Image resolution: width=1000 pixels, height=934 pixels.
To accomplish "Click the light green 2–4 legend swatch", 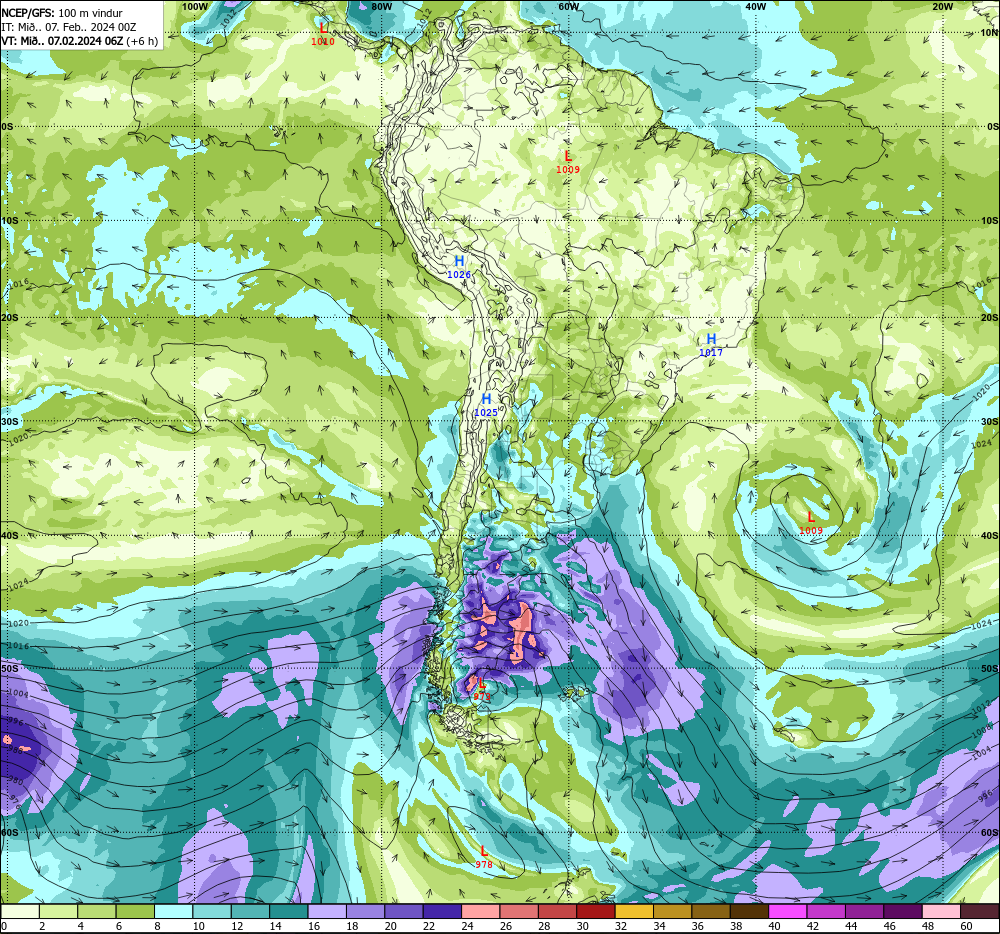I will pyautogui.click(x=59, y=912).
